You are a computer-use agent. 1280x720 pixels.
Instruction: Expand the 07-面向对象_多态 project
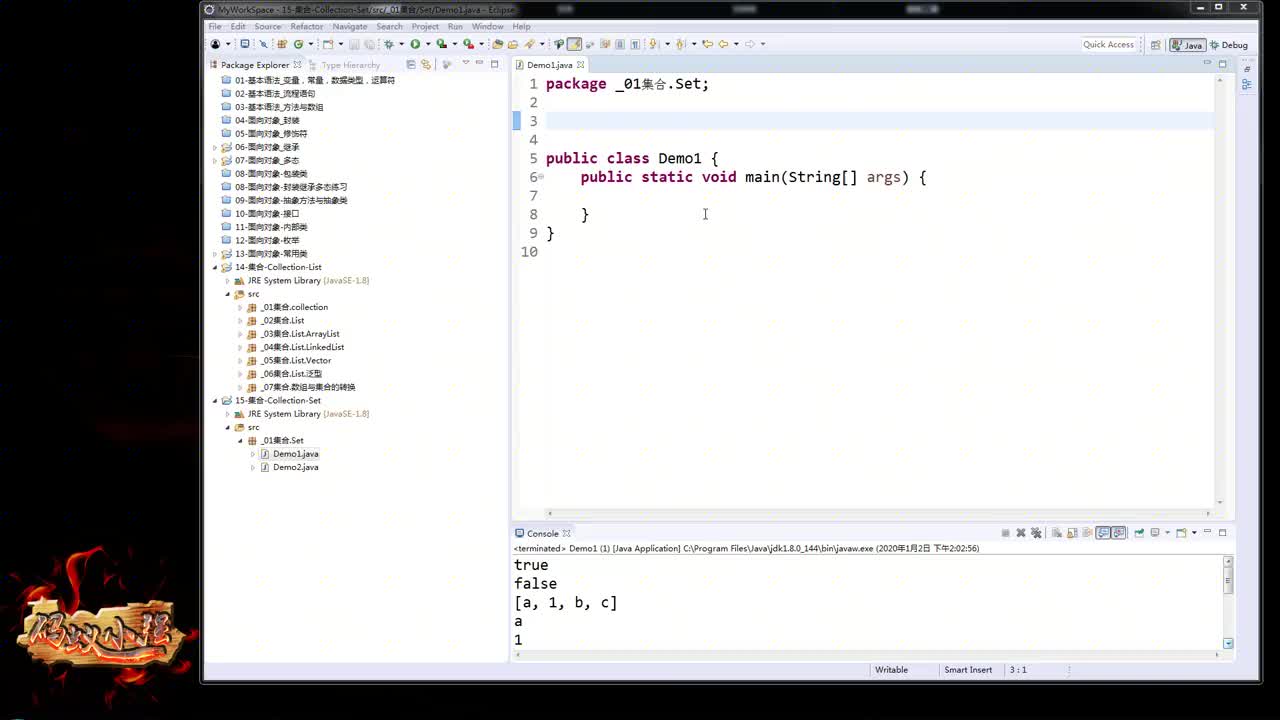[x=215, y=160]
